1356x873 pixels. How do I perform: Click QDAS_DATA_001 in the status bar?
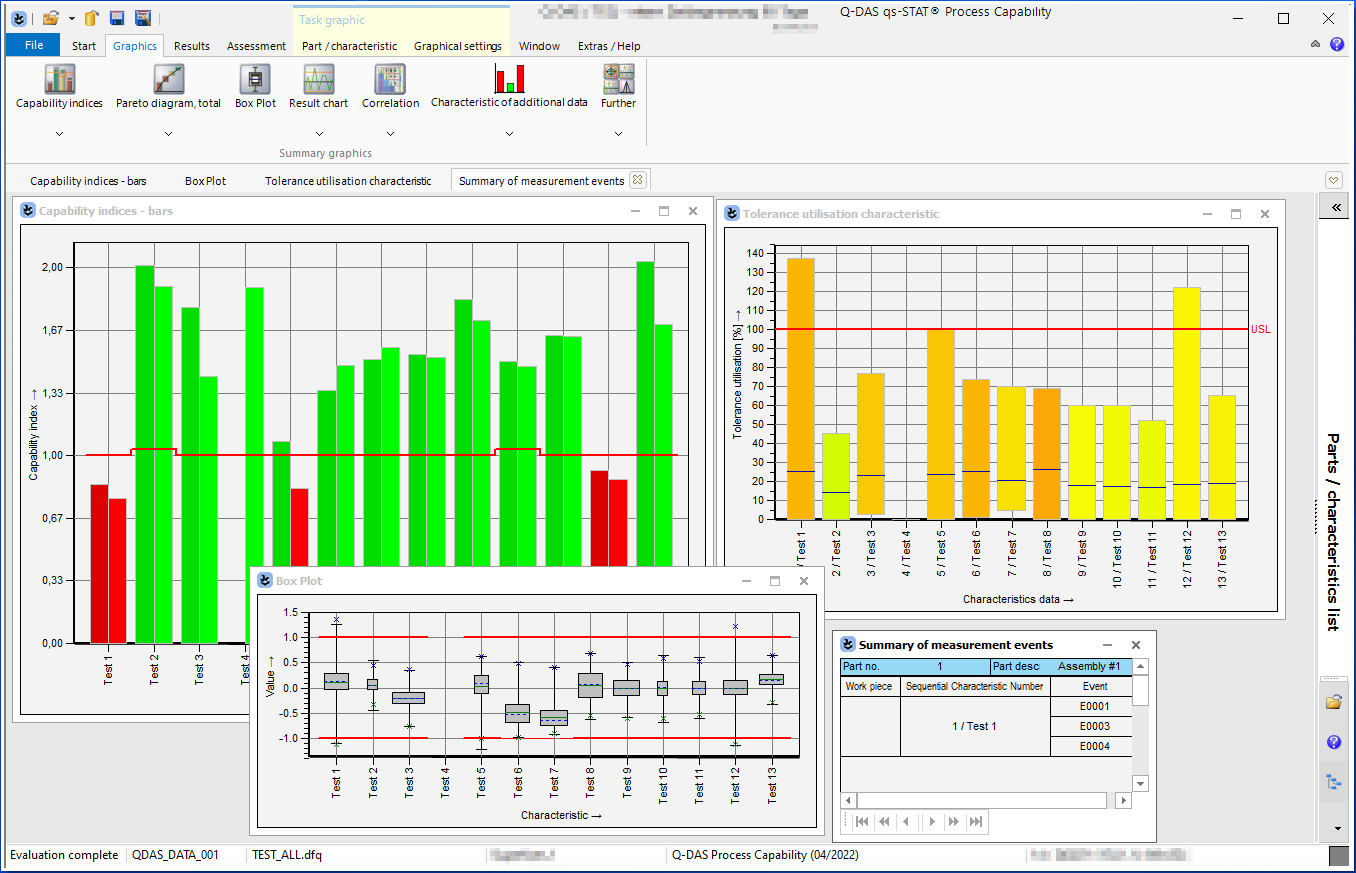tap(175, 855)
